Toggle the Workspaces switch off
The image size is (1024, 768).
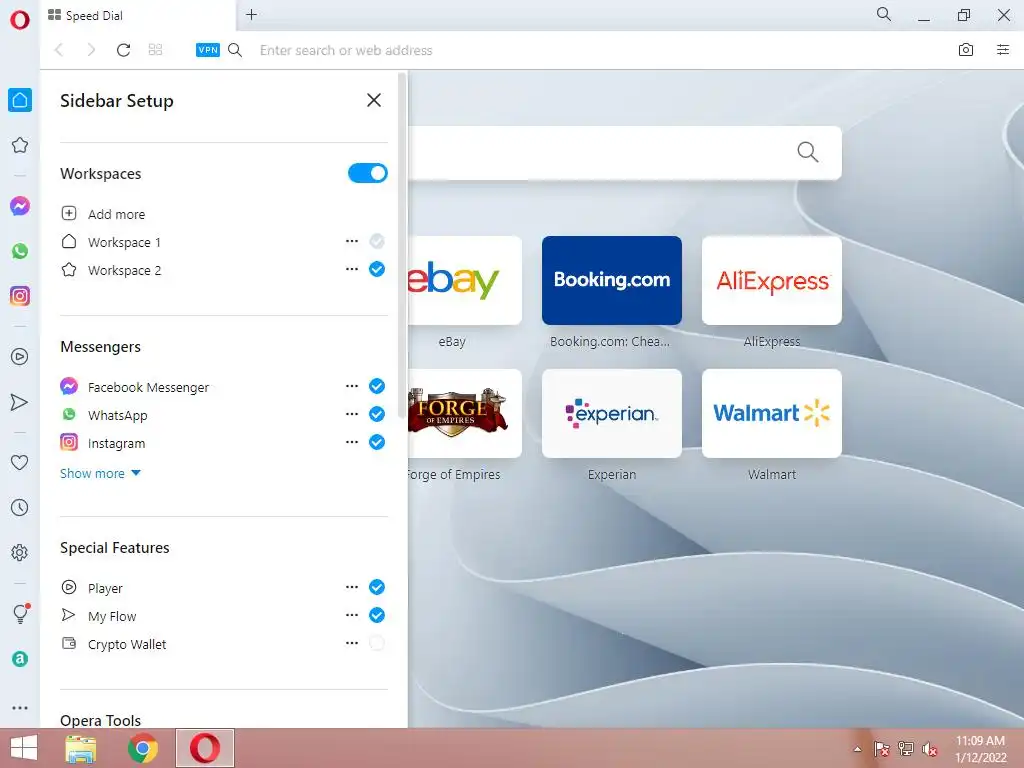click(368, 173)
